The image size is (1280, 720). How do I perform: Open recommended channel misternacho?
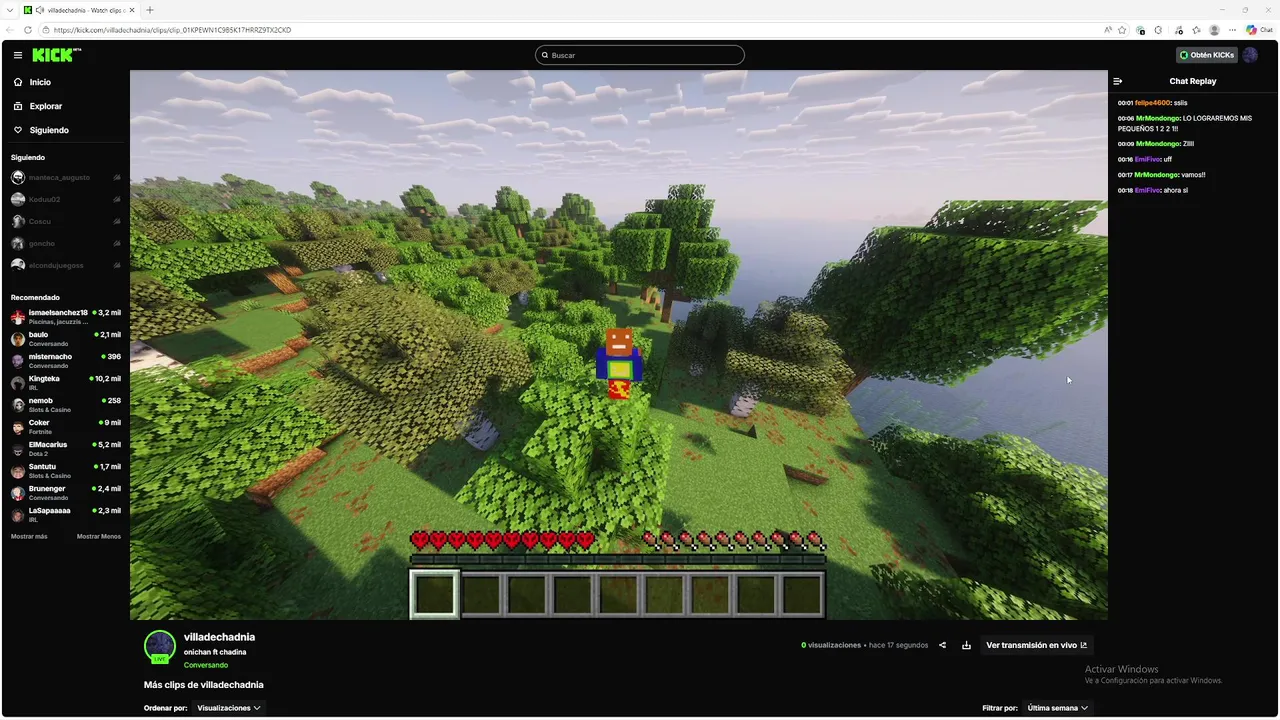[x=65, y=361]
